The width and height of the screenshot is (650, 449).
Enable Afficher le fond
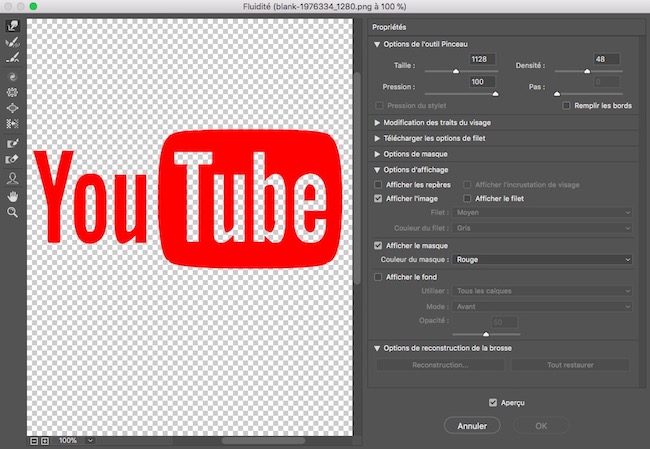click(x=378, y=277)
